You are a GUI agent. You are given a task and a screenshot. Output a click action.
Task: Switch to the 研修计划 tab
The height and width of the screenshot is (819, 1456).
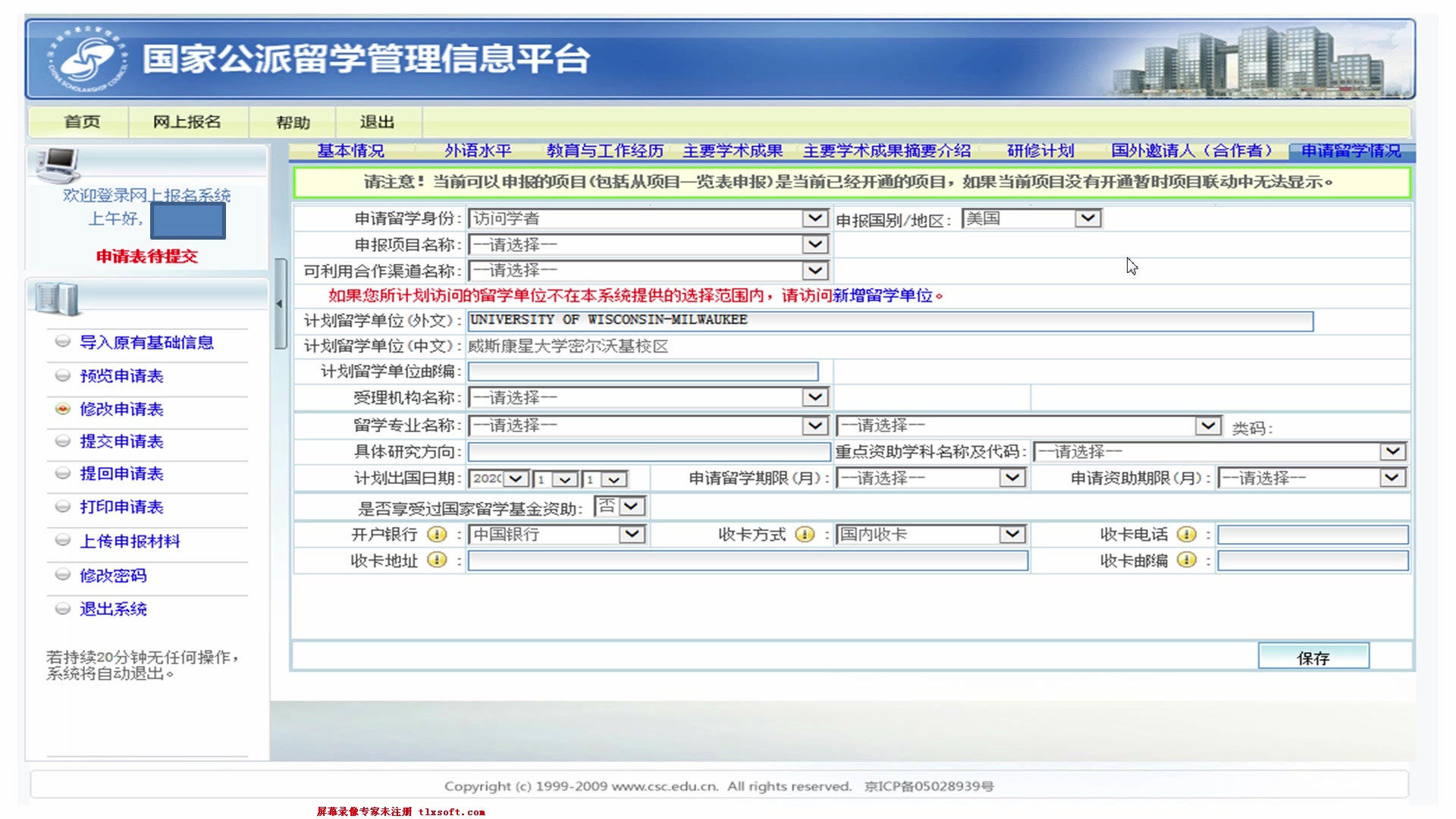point(1040,151)
